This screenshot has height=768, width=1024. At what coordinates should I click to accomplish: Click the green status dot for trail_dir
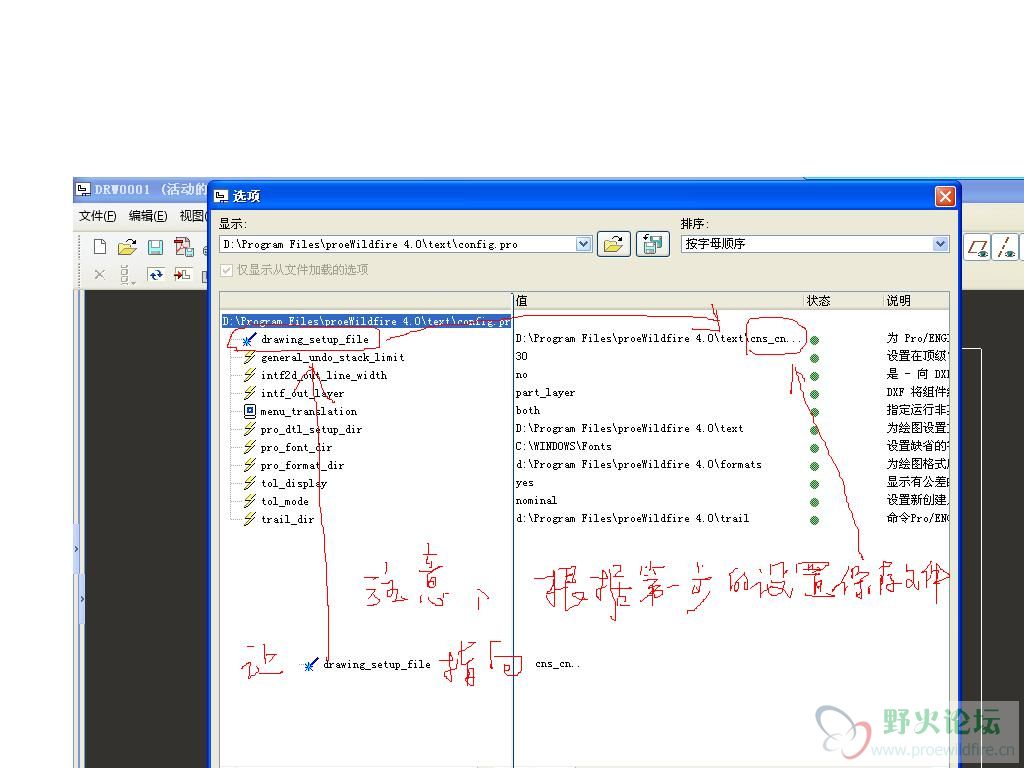(814, 520)
